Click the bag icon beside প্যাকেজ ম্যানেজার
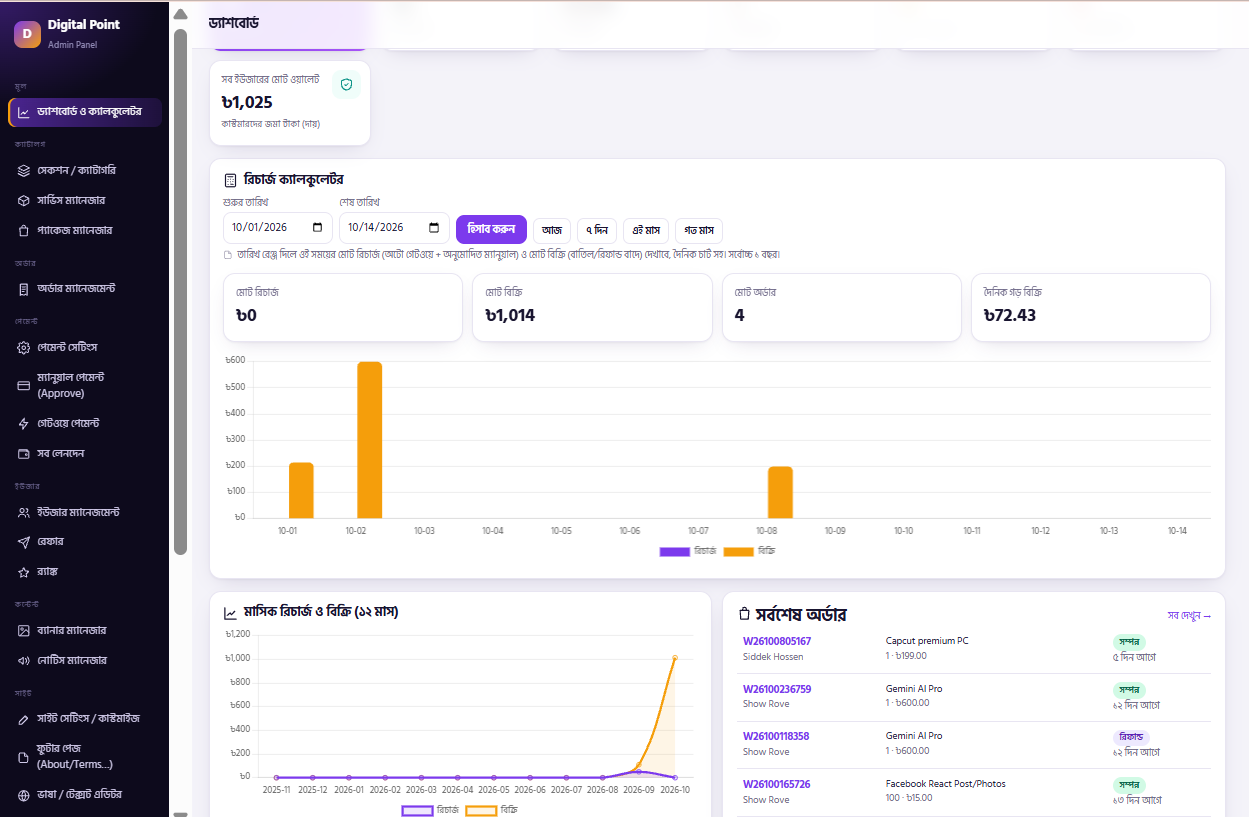This screenshot has width=1249, height=817. tap(24, 230)
